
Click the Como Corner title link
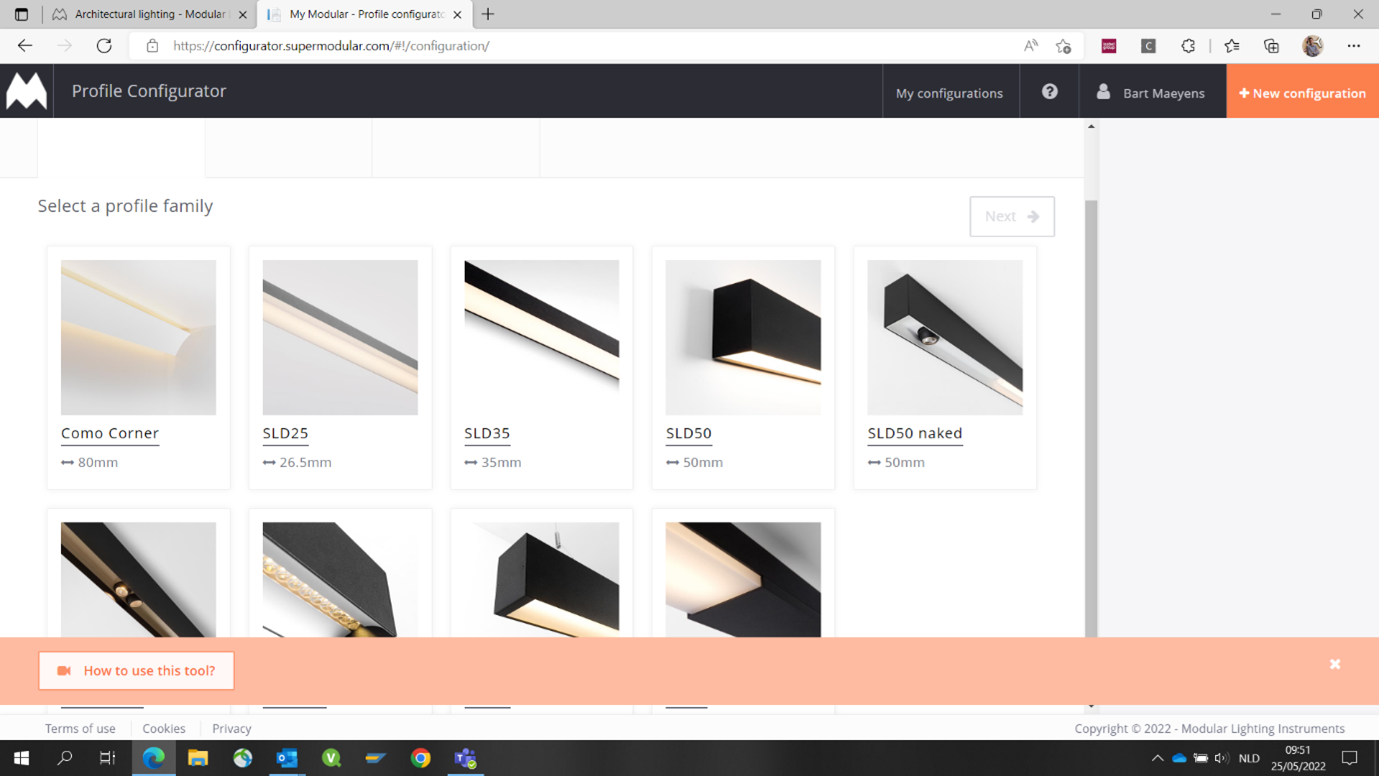pos(110,433)
